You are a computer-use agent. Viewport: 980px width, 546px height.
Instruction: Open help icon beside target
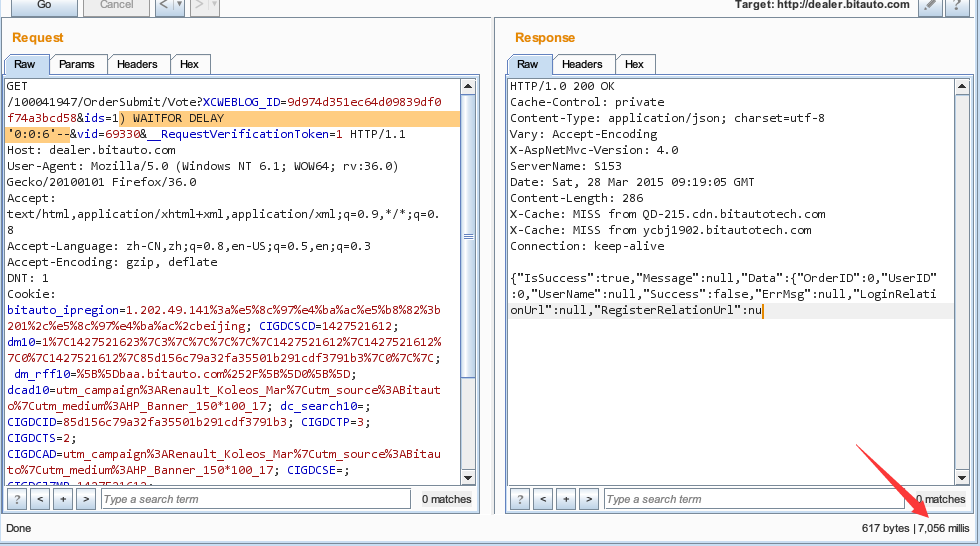957,6
